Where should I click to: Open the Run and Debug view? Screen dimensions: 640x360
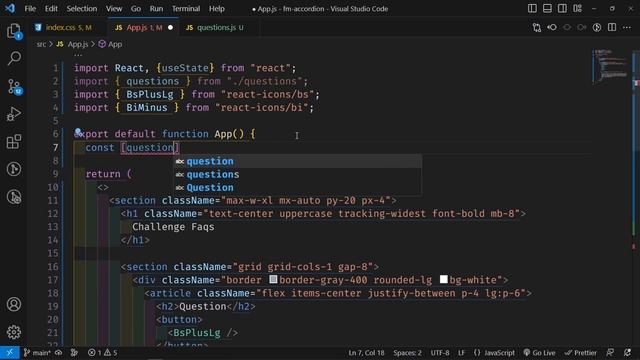(x=14, y=114)
